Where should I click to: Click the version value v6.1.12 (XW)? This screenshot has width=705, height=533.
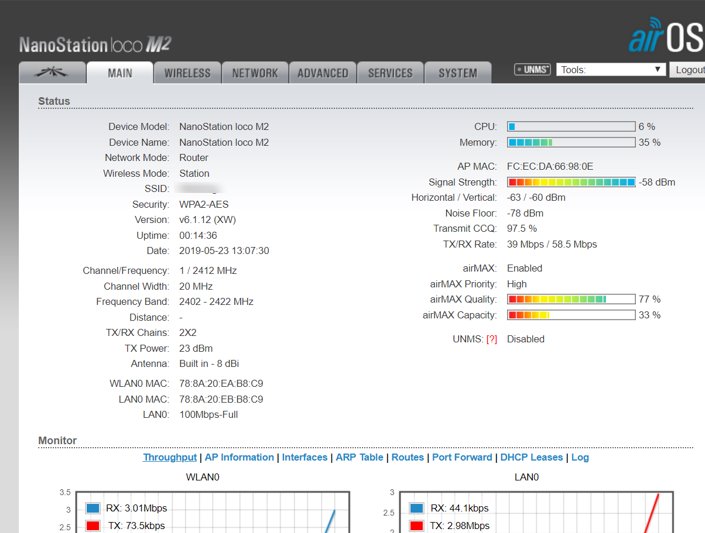pyautogui.click(x=207, y=220)
